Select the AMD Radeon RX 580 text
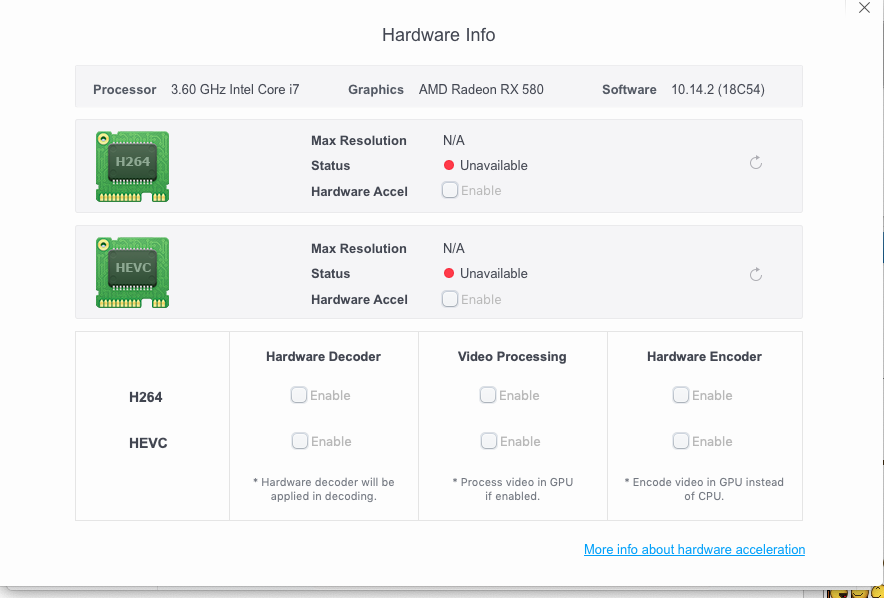The height and width of the screenshot is (598, 884). pos(481,90)
